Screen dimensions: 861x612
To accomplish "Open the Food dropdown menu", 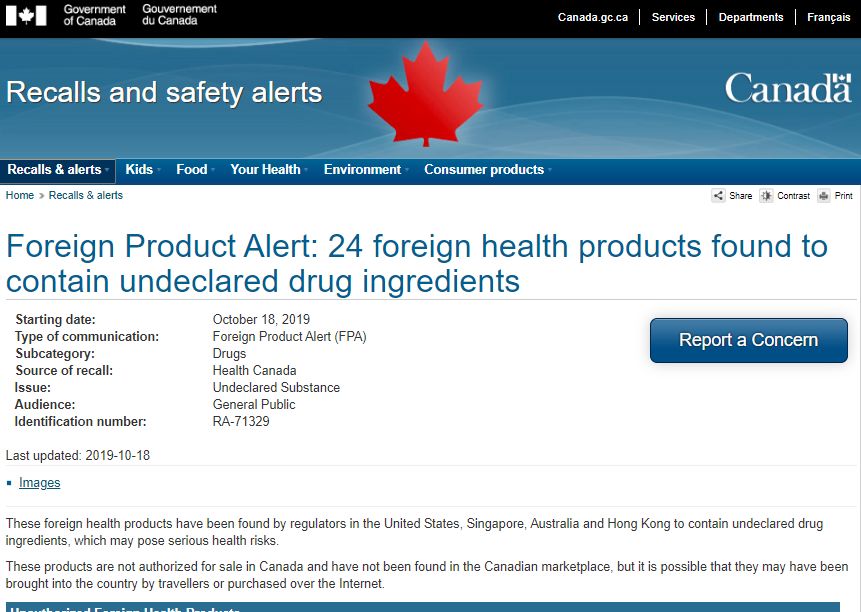I will 195,170.
